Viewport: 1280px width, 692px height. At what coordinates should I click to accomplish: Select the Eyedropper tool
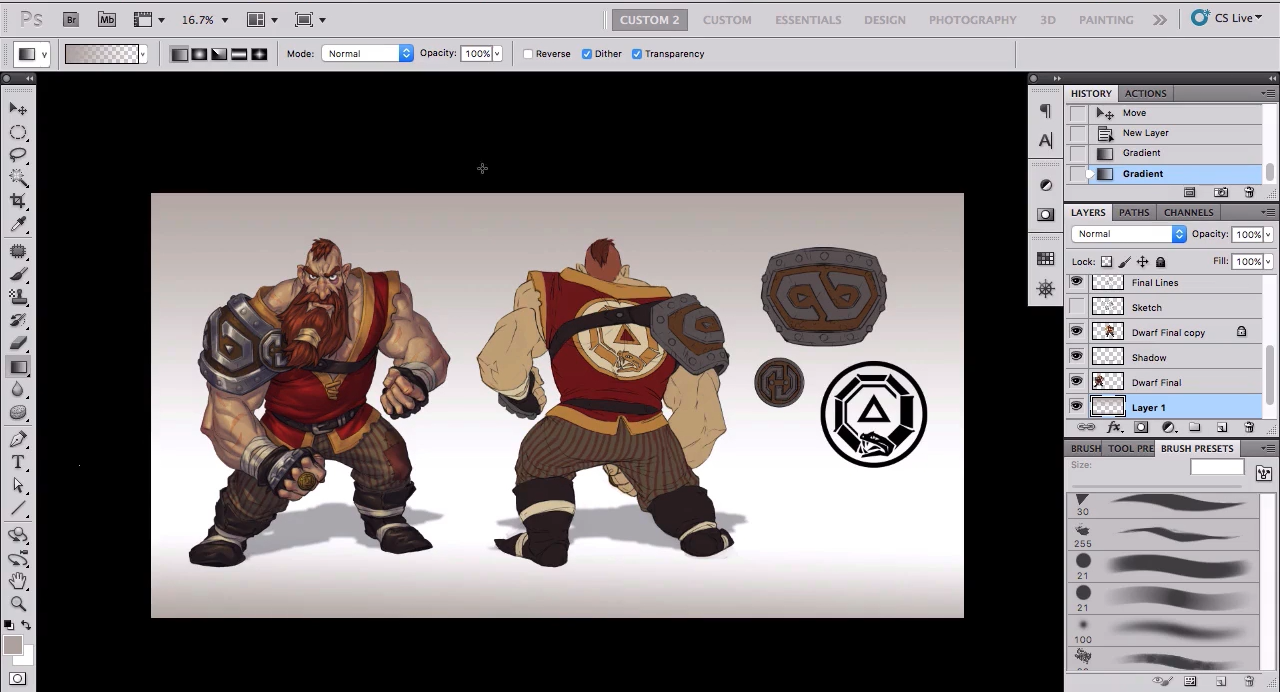(x=18, y=225)
